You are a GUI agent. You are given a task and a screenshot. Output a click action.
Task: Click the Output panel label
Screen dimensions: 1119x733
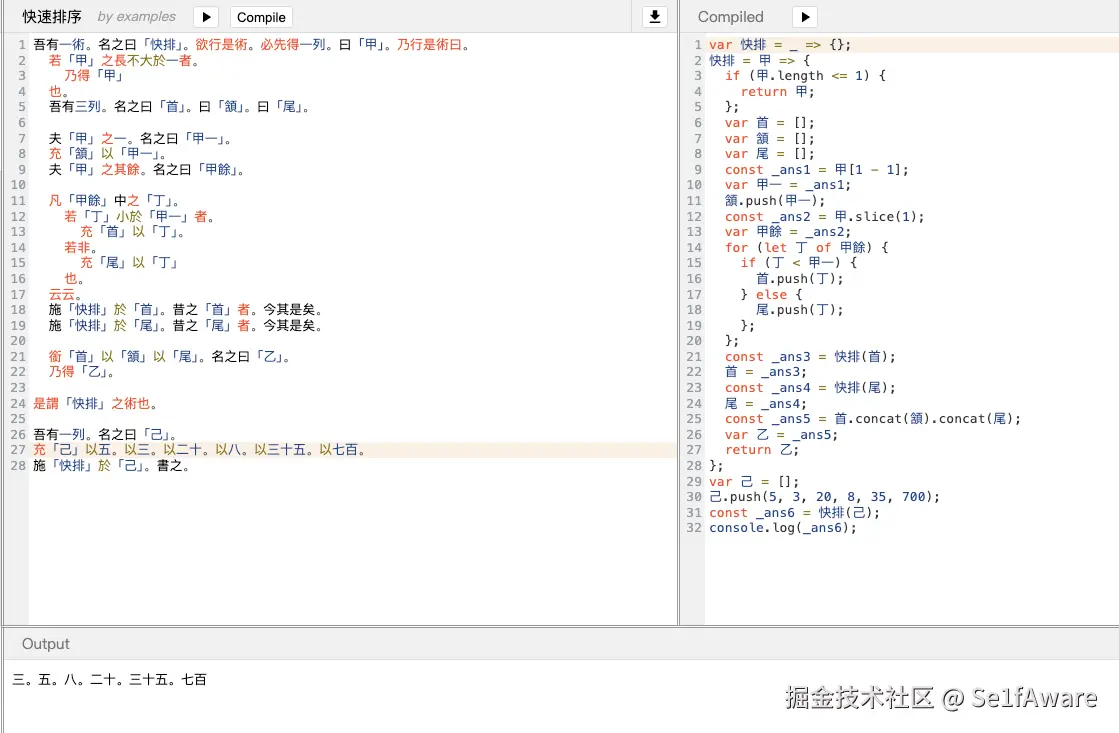pyautogui.click(x=46, y=644)
